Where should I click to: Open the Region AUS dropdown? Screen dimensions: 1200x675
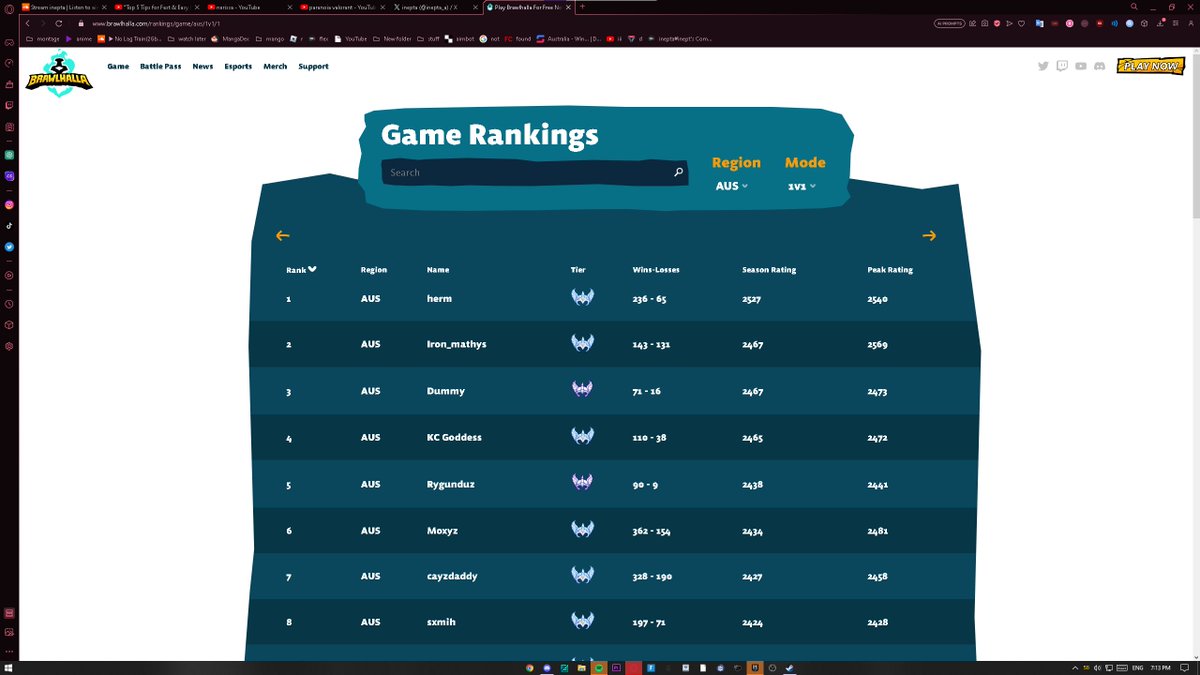coord(732,186)
